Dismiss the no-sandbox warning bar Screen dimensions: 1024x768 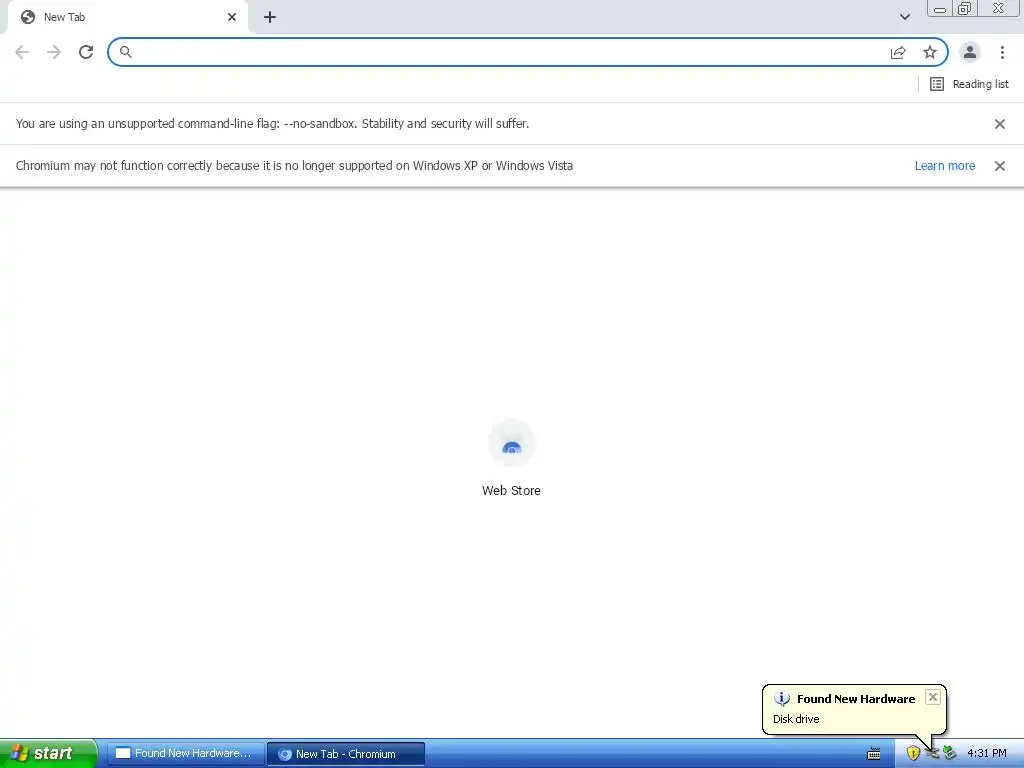pyautogui.click(x=1000, y=124)
